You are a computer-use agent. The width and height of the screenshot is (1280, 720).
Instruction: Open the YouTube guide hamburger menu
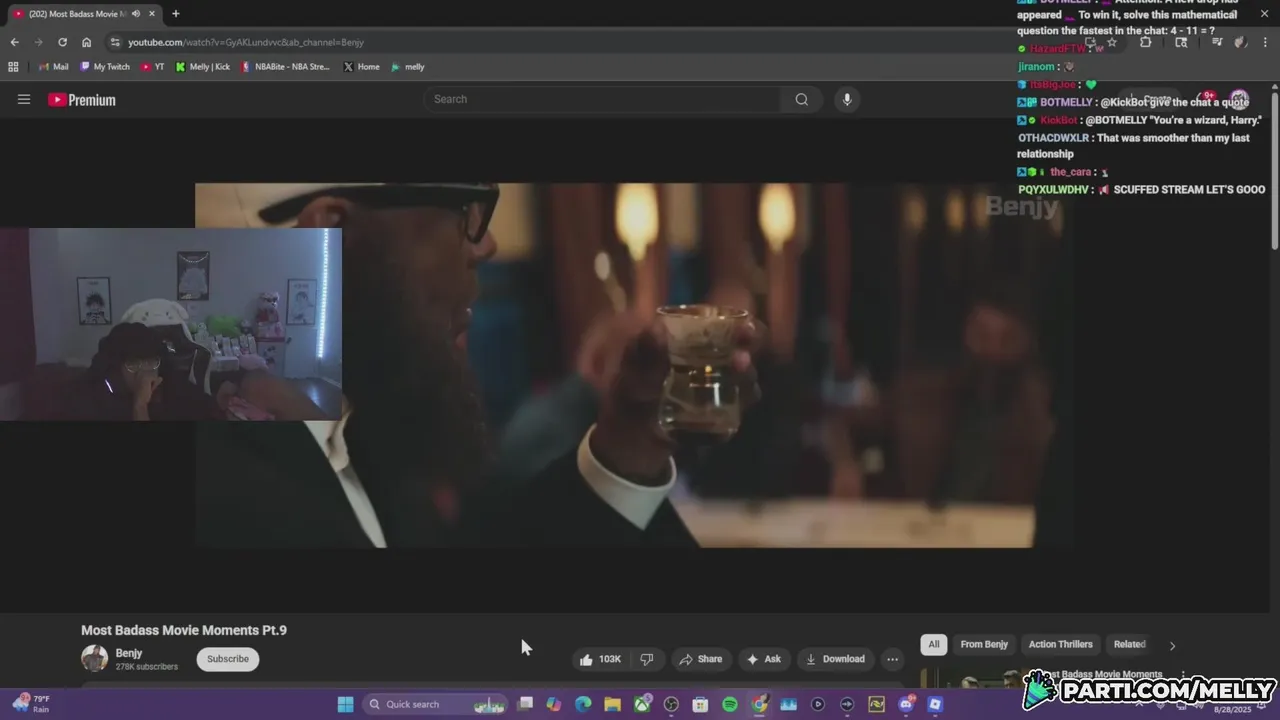(x=24, y=99)
